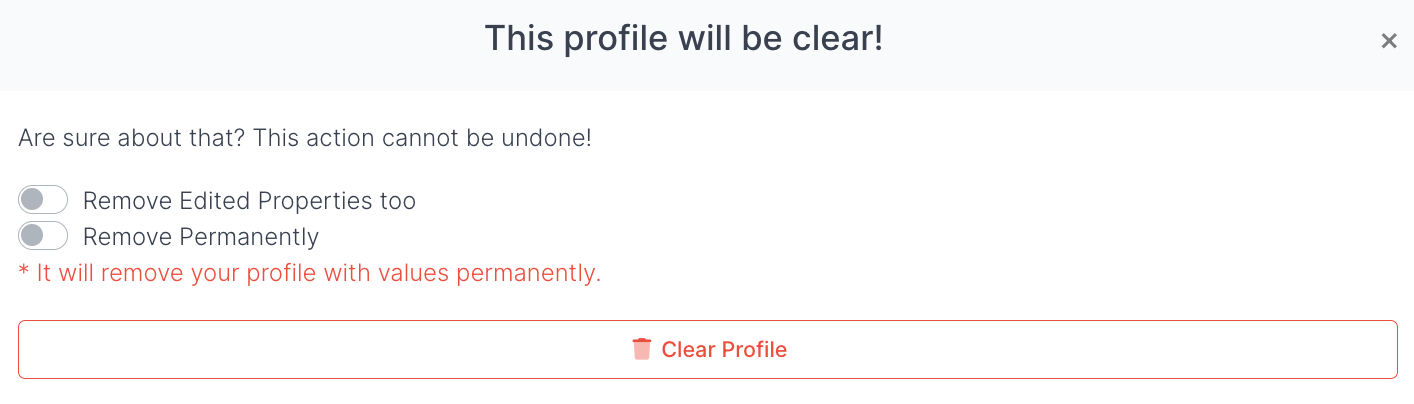Click the red asterisk before the warning
This screenshot has width=1414, height=404.
click(24, 273)
